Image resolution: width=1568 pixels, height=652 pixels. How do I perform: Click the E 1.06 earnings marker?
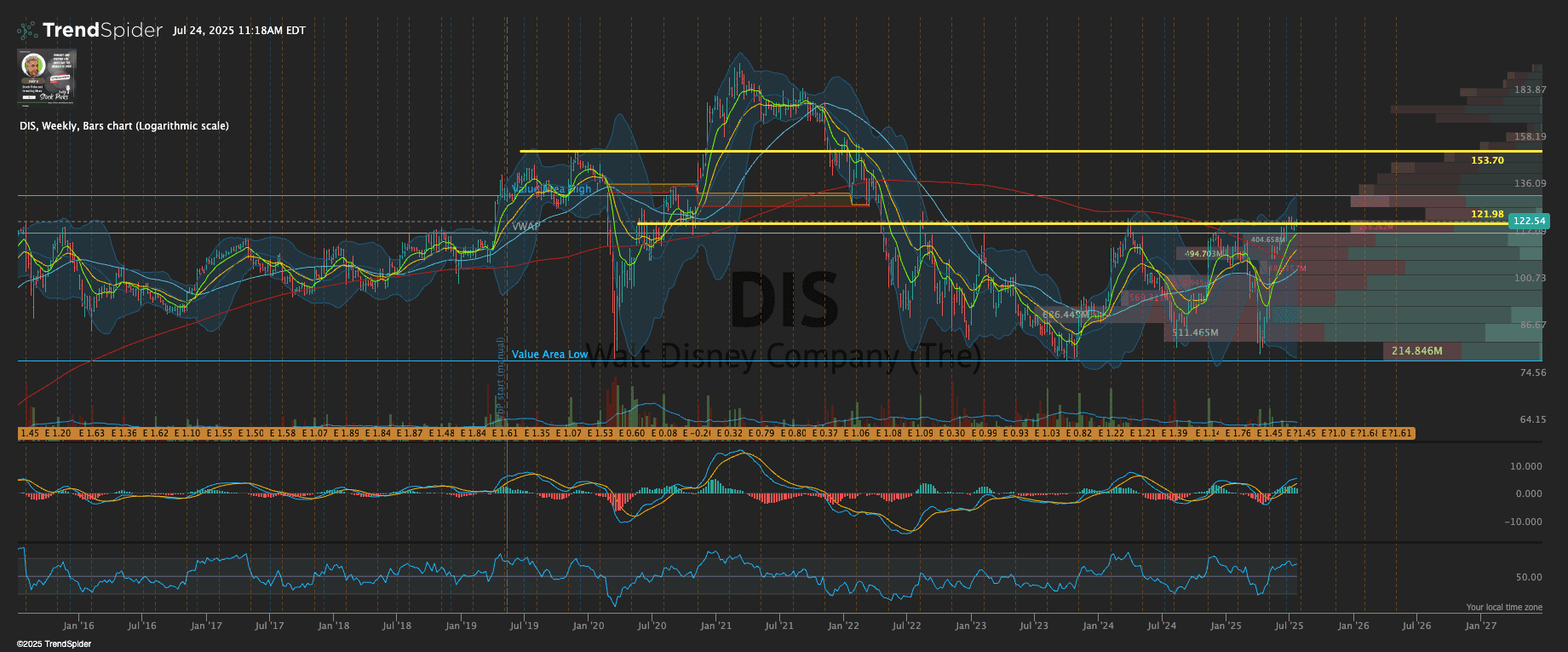point(857,433)
